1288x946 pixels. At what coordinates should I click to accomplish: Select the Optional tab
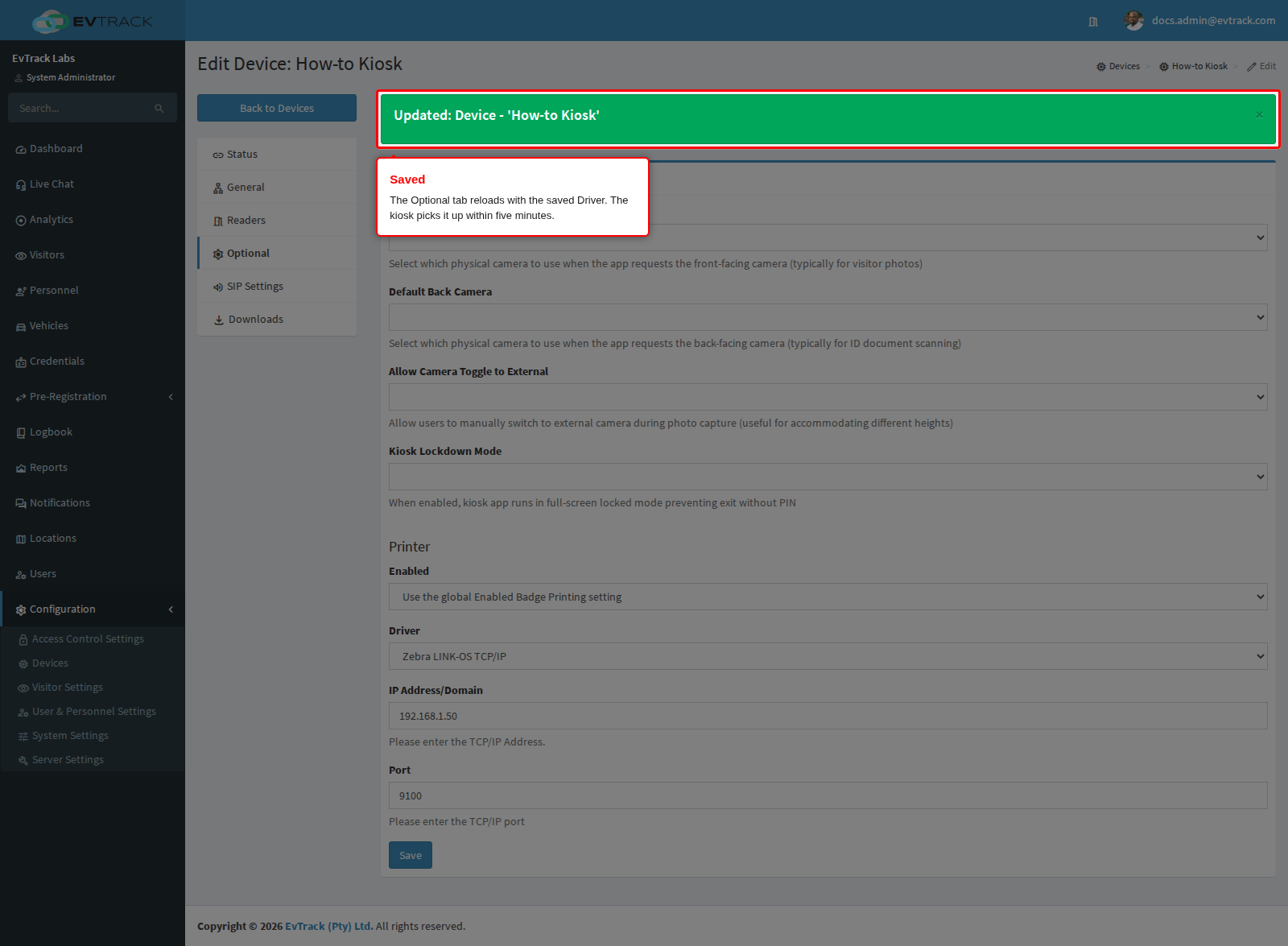coord(277,254)
